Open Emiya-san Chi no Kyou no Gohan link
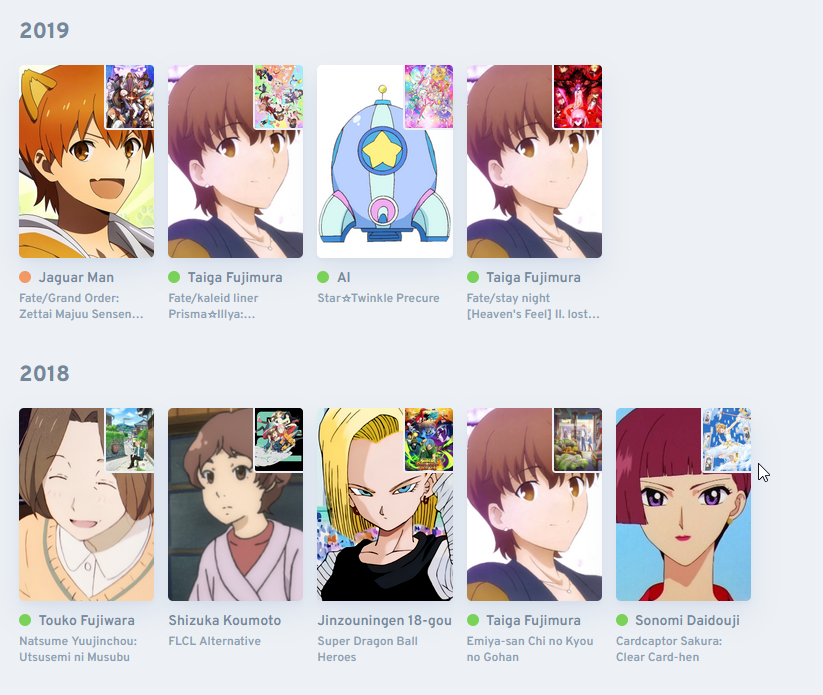The width and height of the screenshot is (823, 695). click(530, 649)
